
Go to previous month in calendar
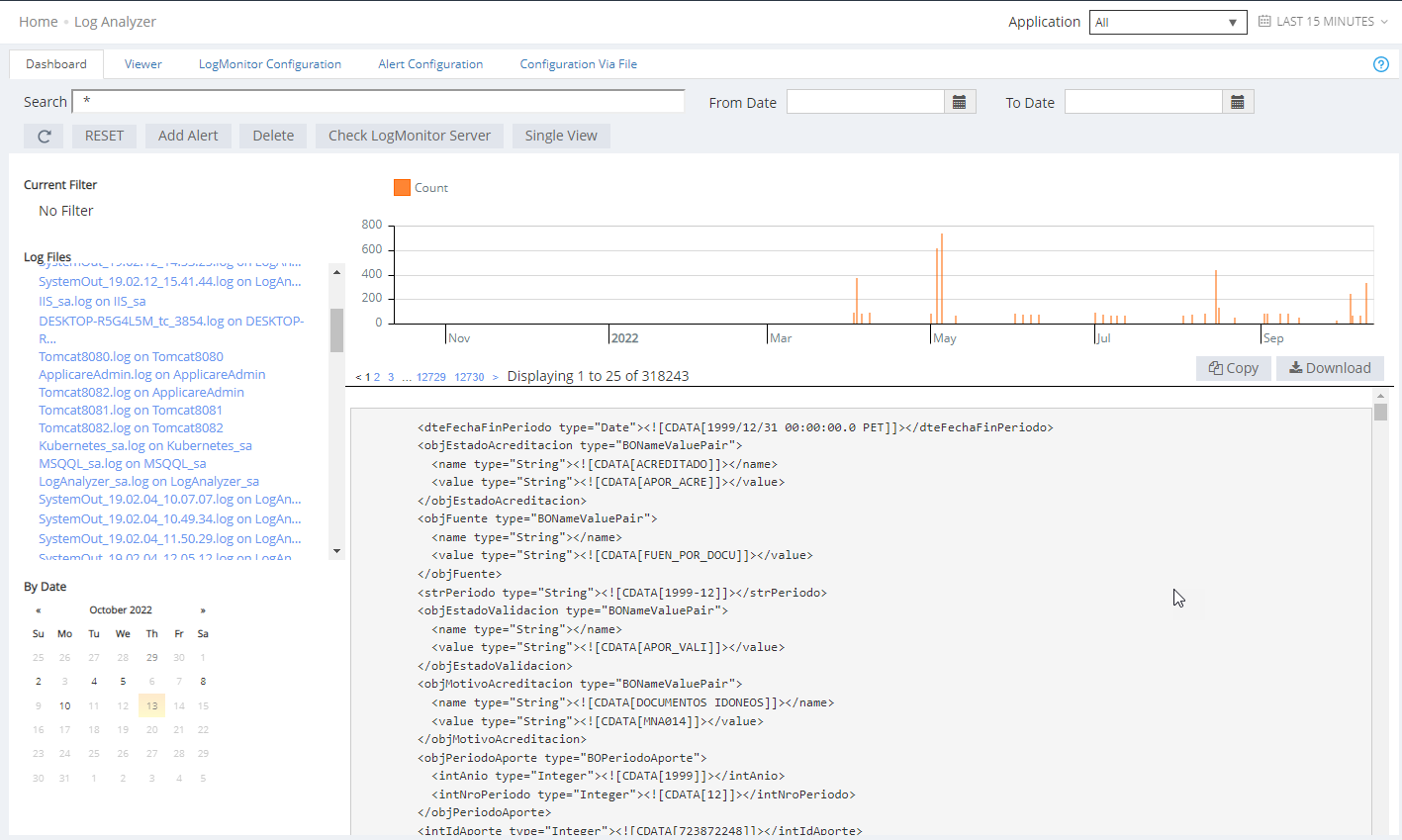39,610
